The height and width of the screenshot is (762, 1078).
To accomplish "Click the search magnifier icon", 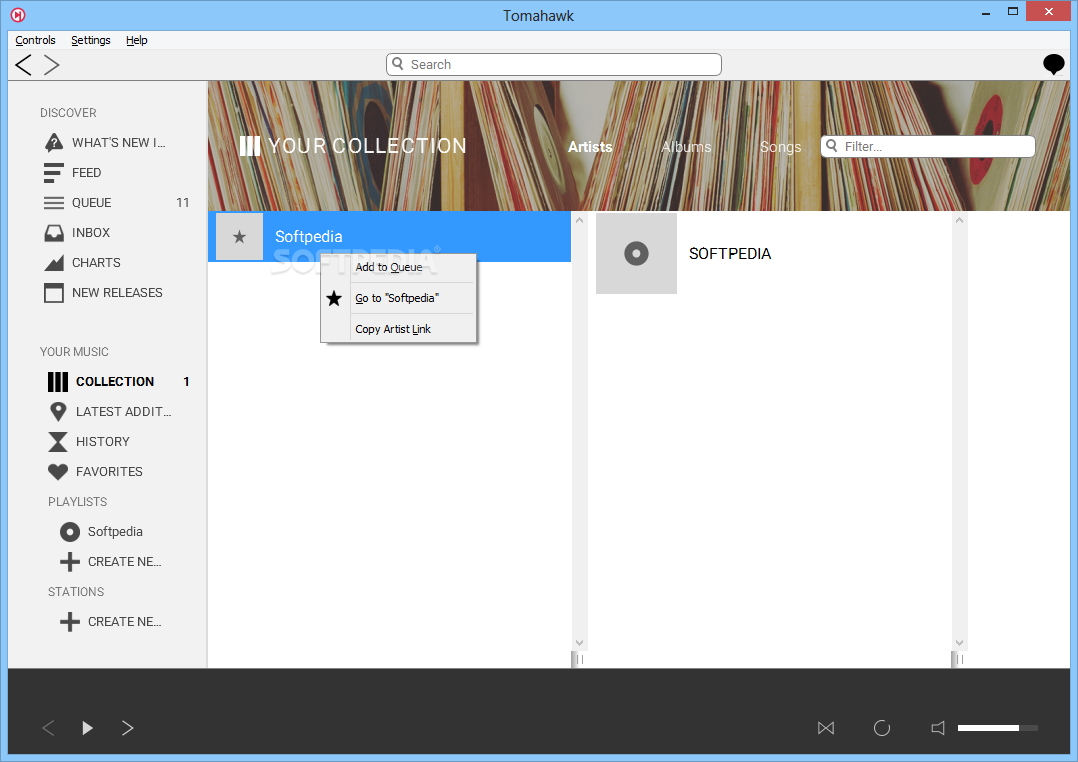I will coord(397,64).
